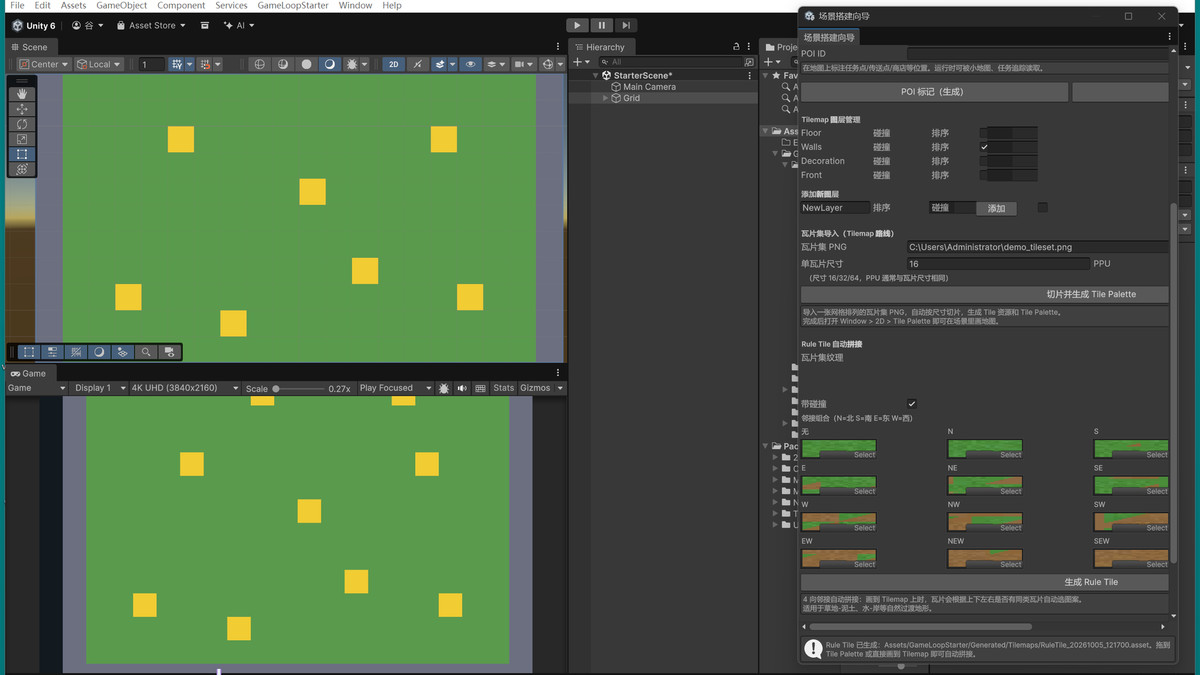The image size is (1200, 675).
Task: Toggle the Floor layer checkbox
Action: (984, 133)
